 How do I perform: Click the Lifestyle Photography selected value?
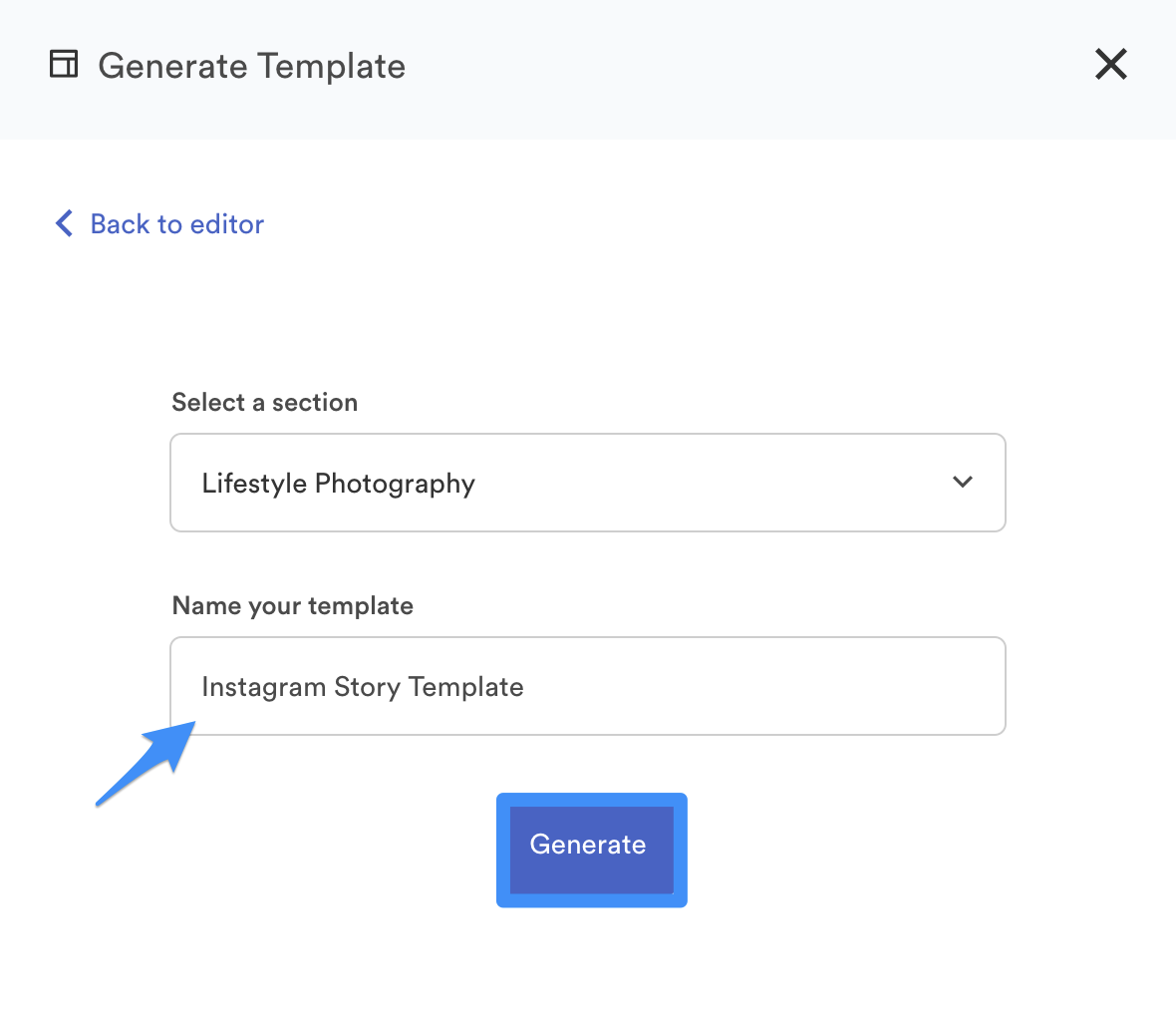tap(338, 484)
